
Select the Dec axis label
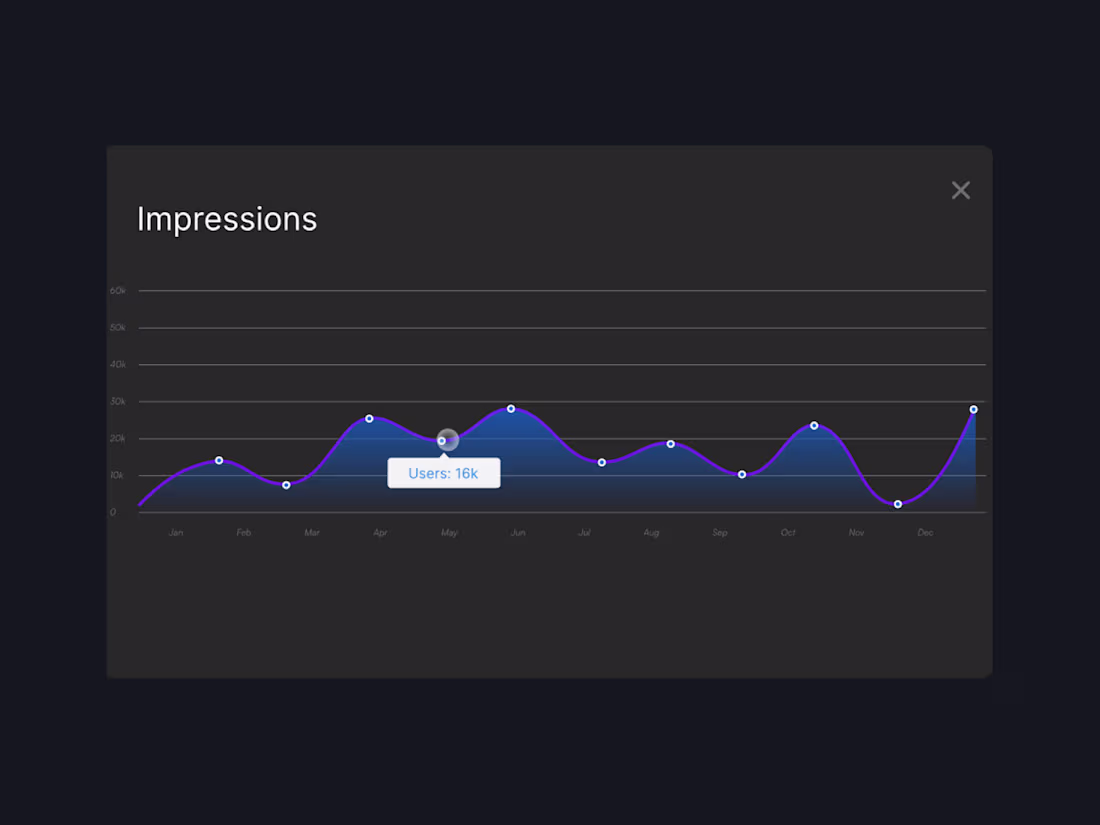924,532
